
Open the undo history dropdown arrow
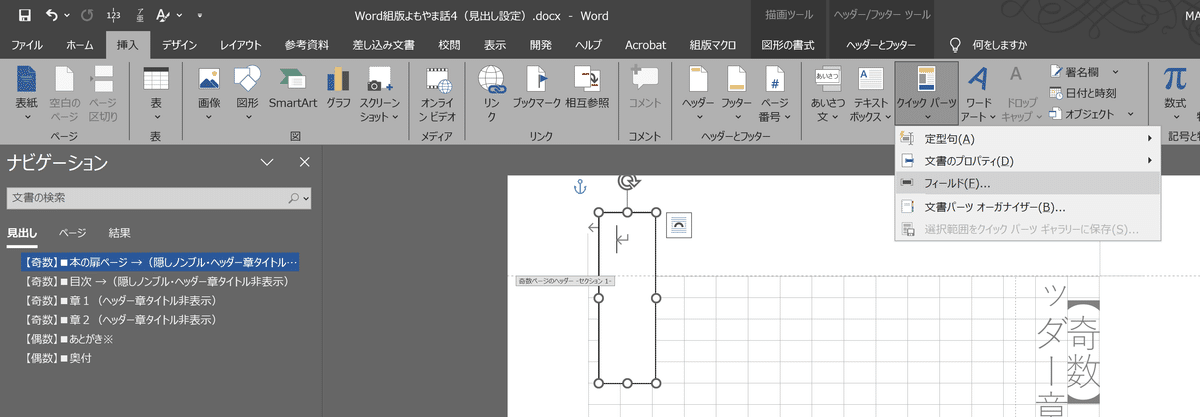click(67, 16)
